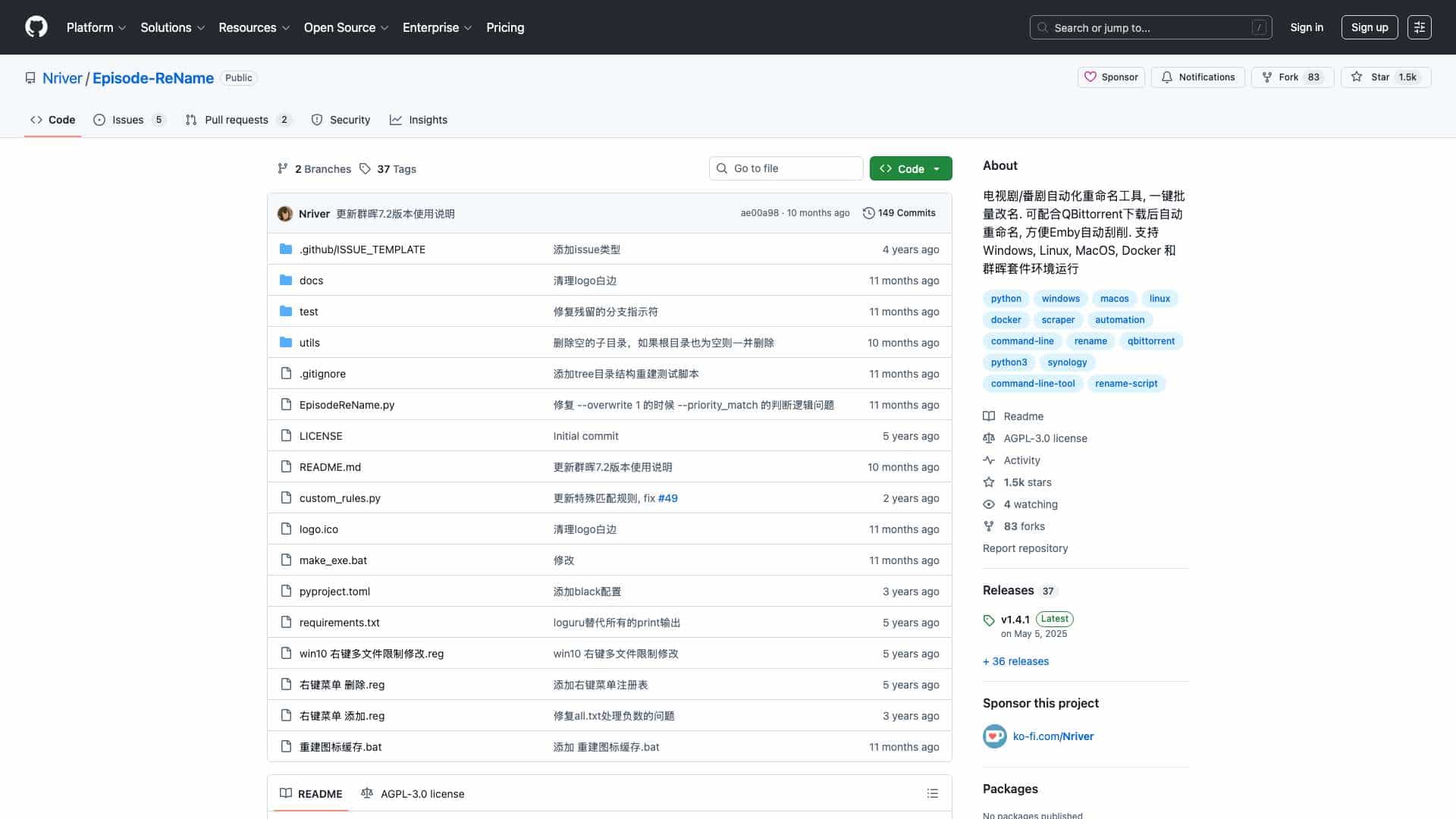Click the Pricing link in the header
Image resolution: width=1456 pixels, height=819 pixels.
pyautogui.click(x=505, y=27)
